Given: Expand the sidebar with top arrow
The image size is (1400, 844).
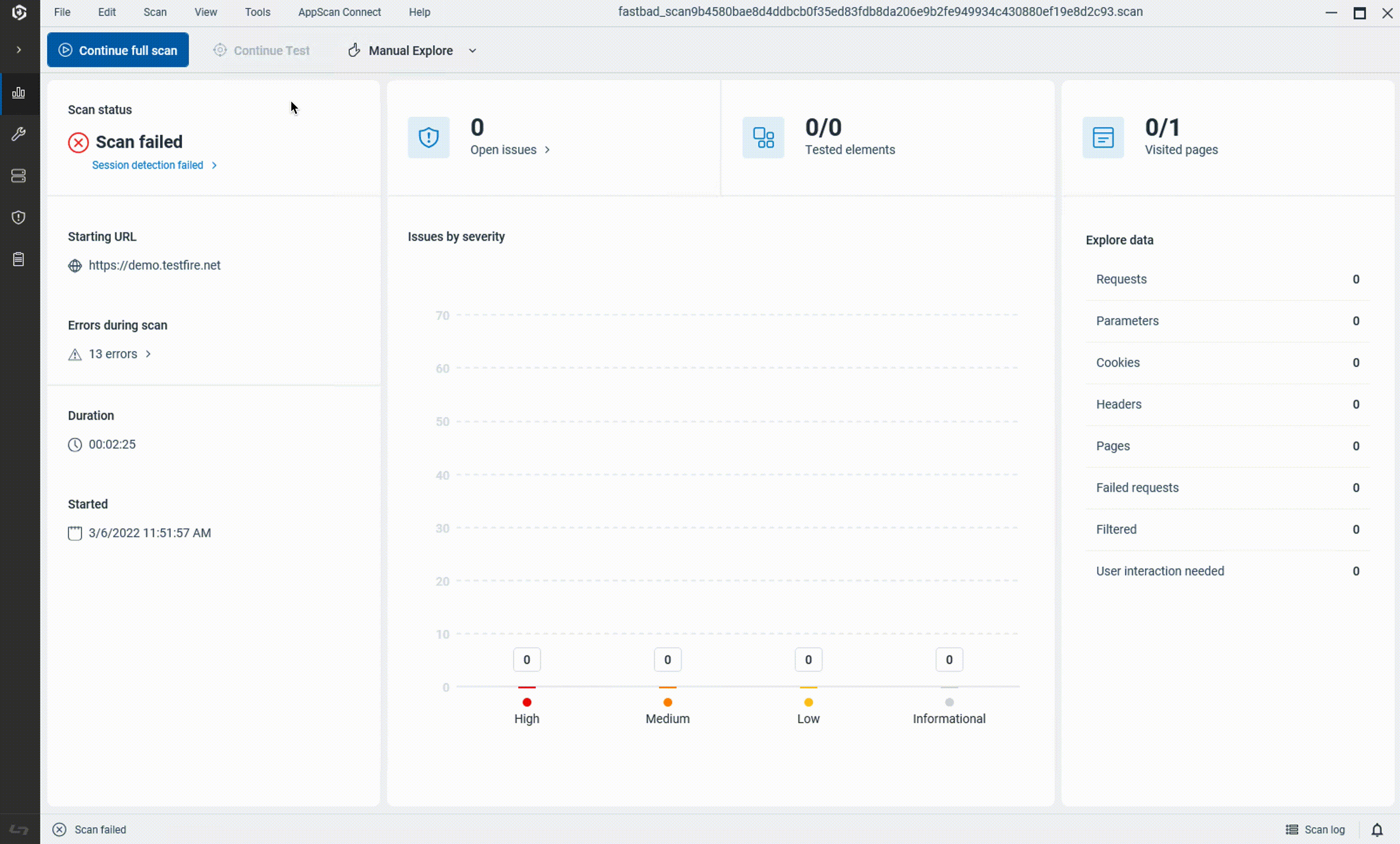Looking at the screenshot, I should pos(19,50).
